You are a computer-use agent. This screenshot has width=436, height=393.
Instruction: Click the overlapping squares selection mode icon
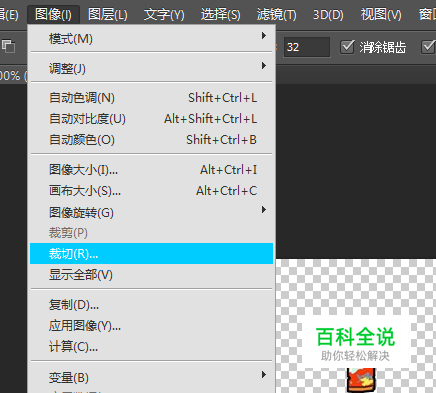[x=8, y=46]
